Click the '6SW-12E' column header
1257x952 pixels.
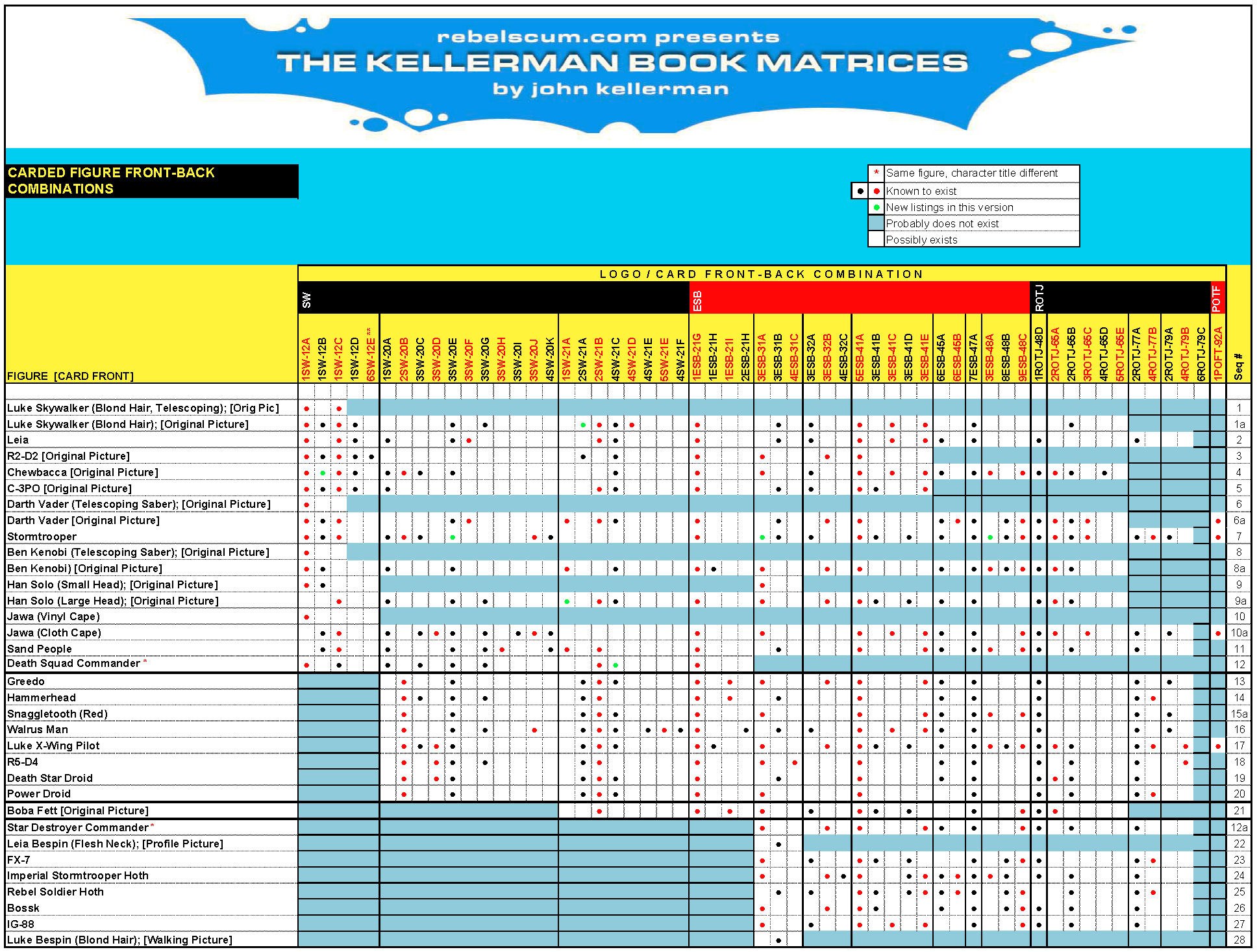coord(371,355)
